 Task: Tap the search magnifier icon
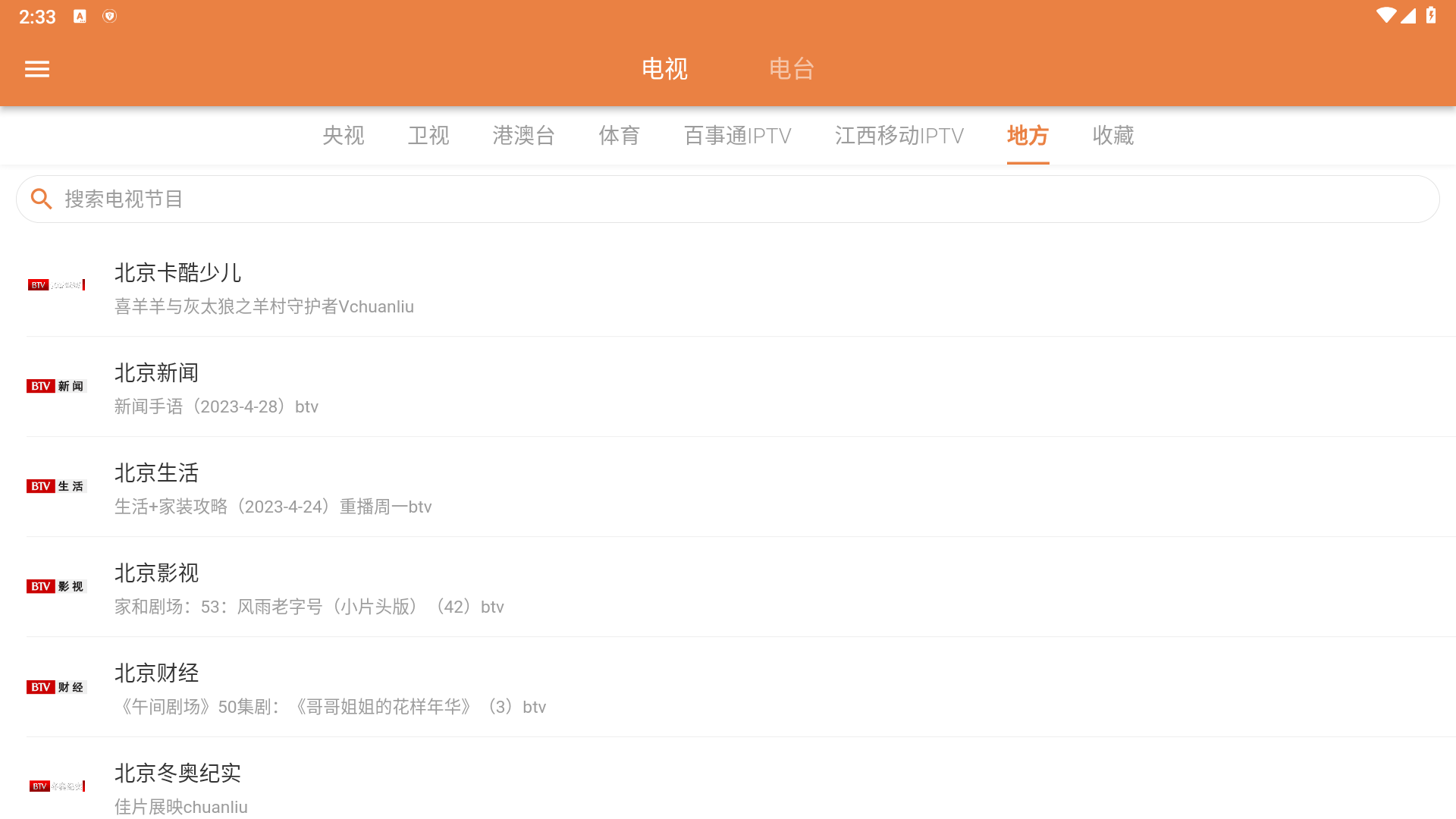41,199
